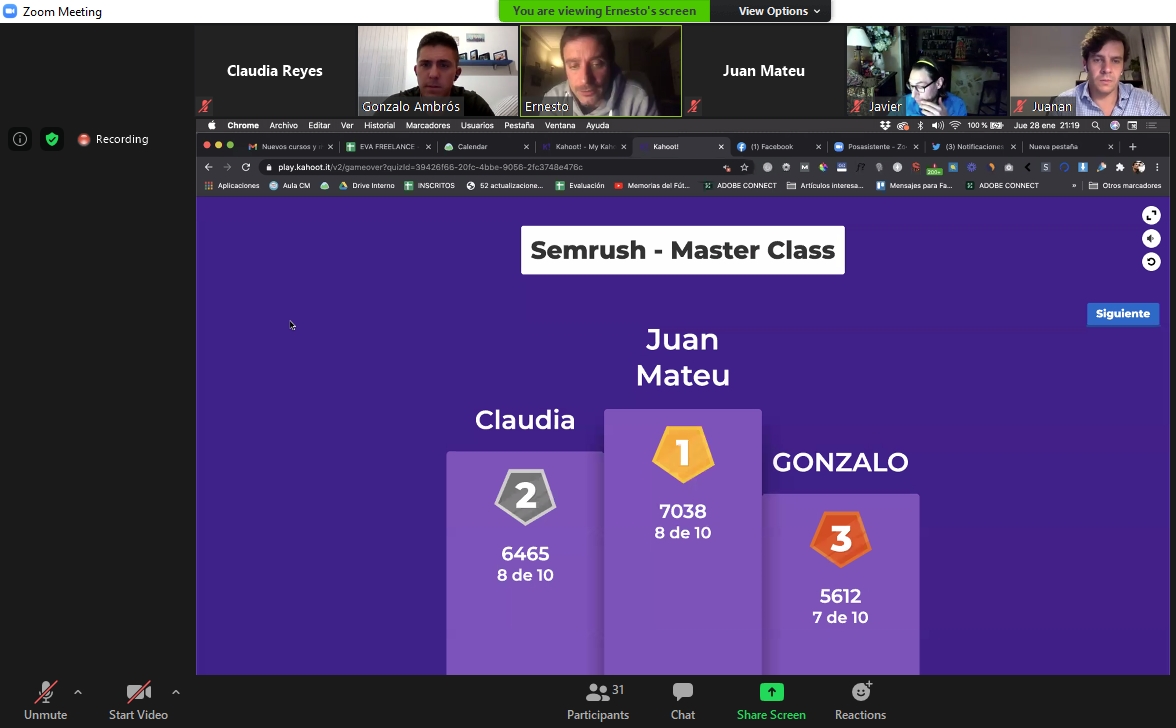The width and height of the screenshot is (1176, 728).
Task: Select Ernesto's video thumbnail
Action: pyautogui.click(x=601, y=70)
